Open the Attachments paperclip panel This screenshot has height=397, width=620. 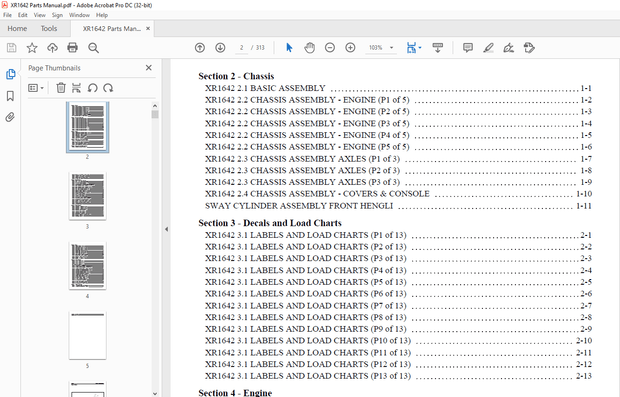(10, 117)
